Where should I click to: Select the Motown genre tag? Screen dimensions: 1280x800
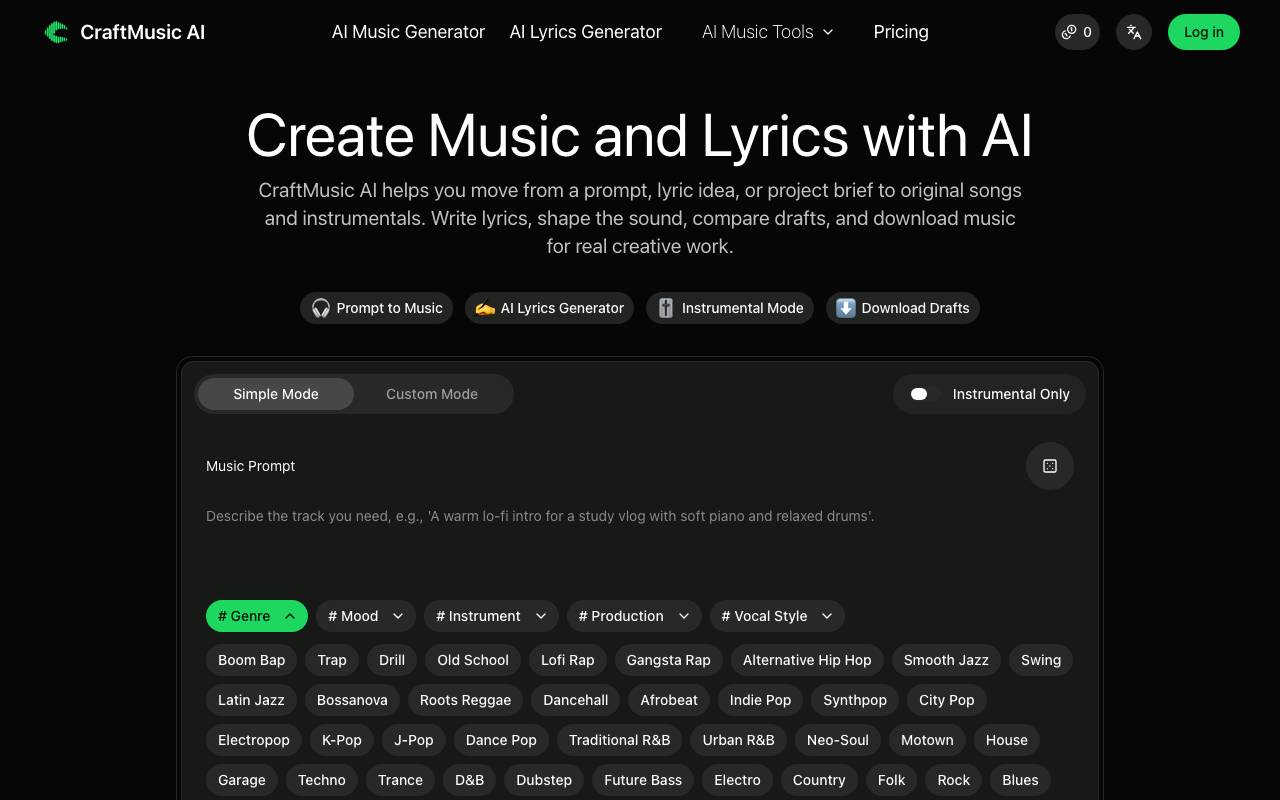coord(927,740)
